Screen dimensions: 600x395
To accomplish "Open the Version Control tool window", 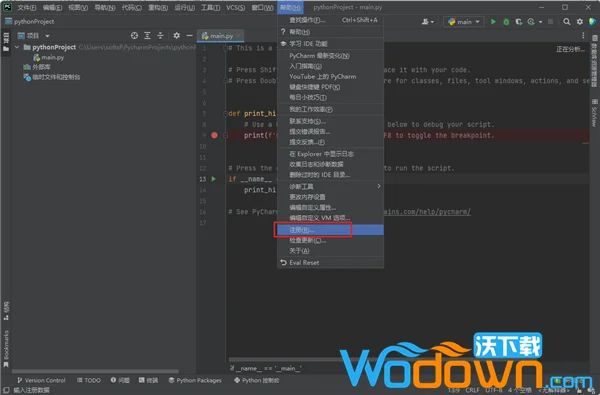I will click(x=41, y=380).
